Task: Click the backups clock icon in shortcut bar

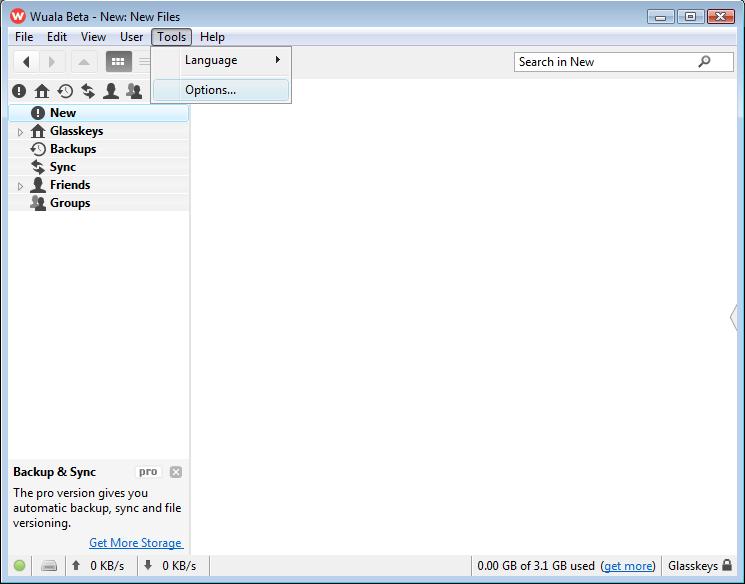Action: pyautogui.click(x=65, y=91)
